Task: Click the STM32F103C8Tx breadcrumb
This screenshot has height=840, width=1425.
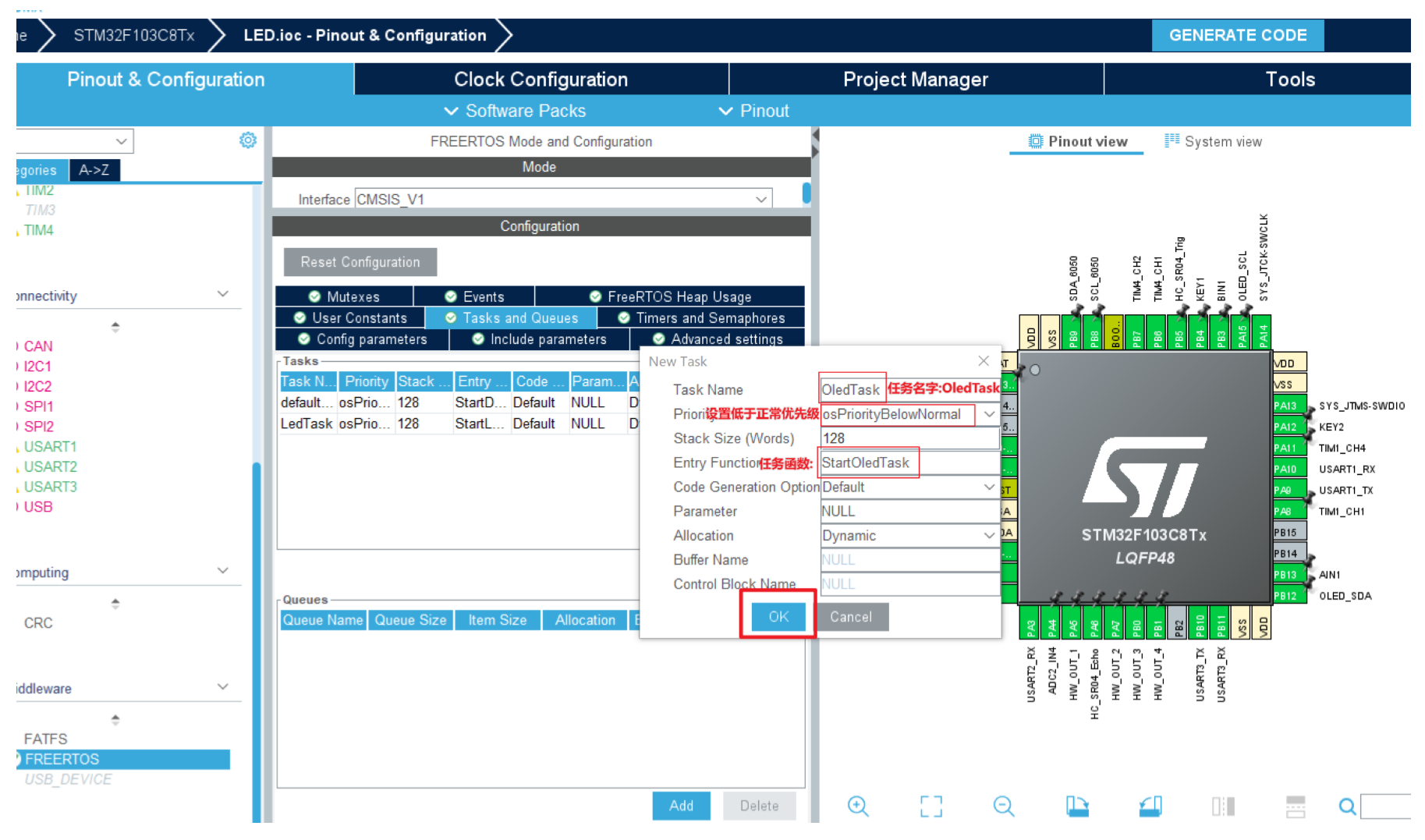Action: click(x=133, y=35)
